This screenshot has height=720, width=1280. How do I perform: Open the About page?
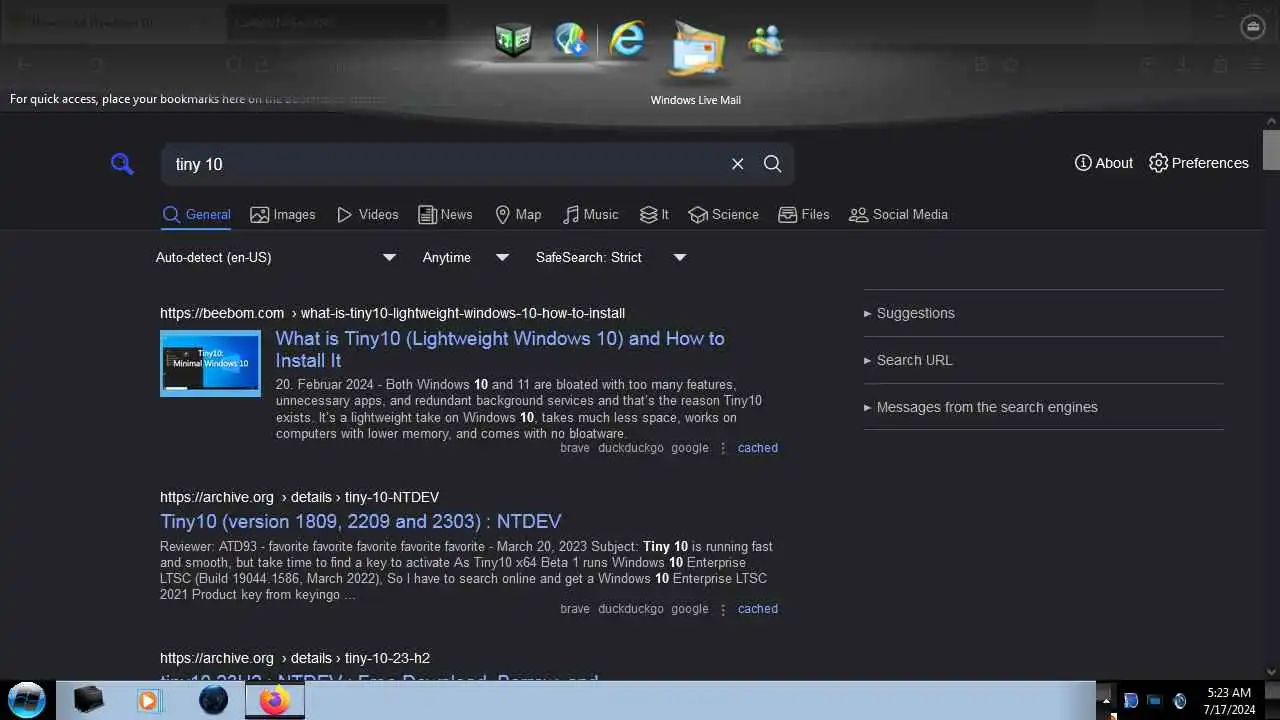[1104, 163]
